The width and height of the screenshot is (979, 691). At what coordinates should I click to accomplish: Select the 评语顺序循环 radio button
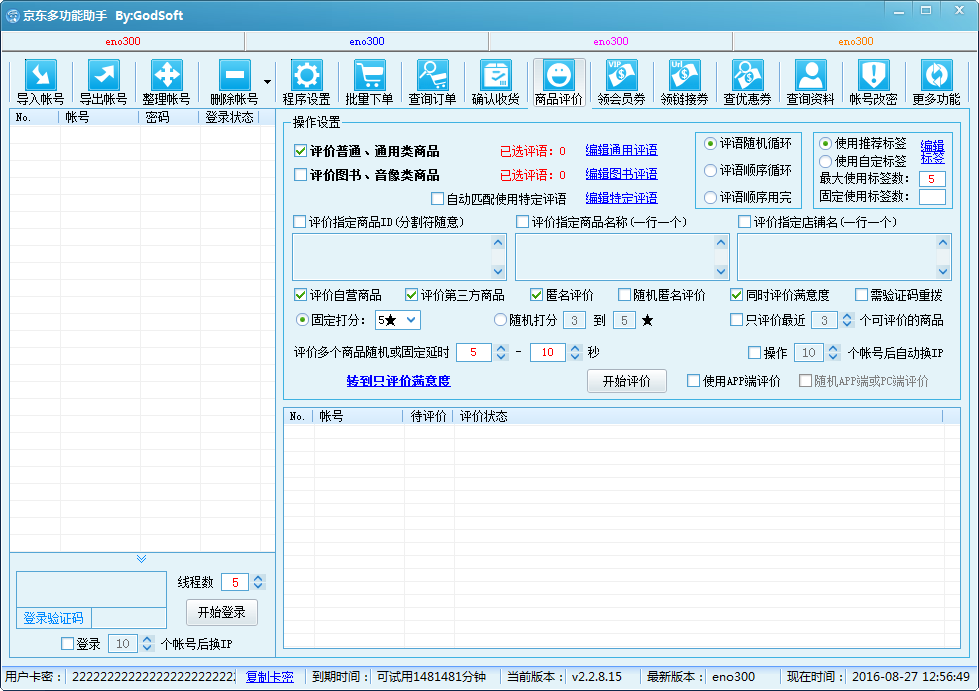[x=711, y=171]
